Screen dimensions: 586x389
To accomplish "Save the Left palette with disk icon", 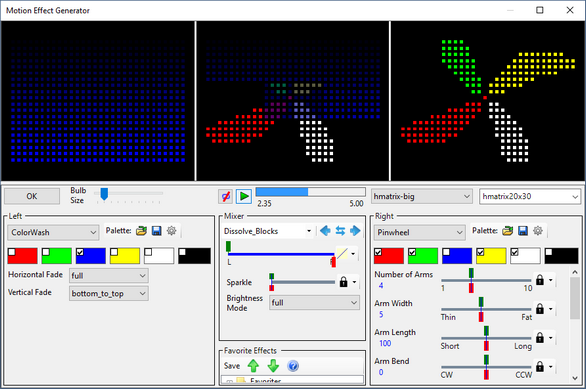I will 157,231.
